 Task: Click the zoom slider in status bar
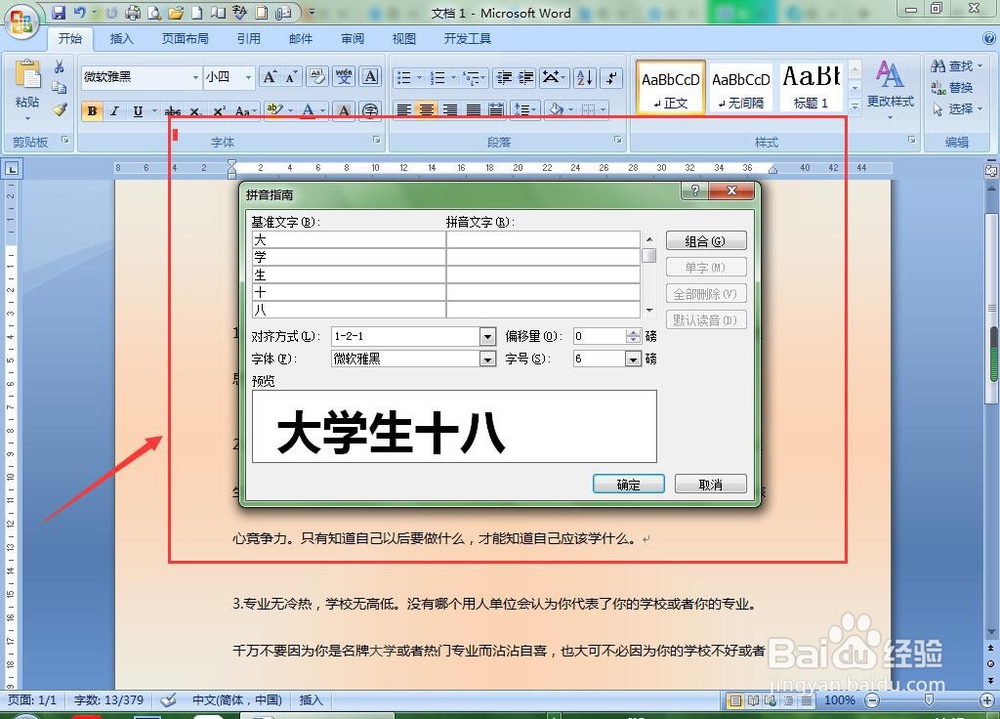929,700
